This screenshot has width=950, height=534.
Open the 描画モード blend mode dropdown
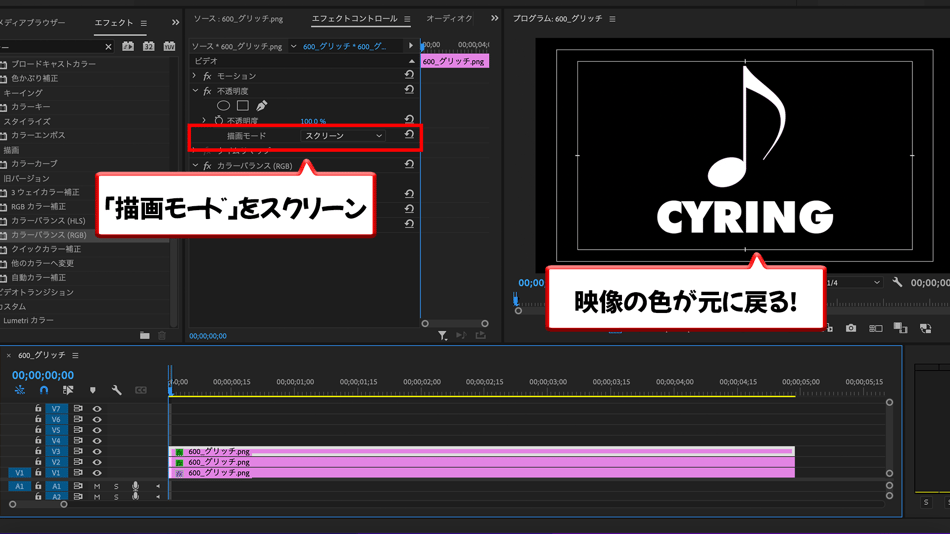tap(343, 136)
